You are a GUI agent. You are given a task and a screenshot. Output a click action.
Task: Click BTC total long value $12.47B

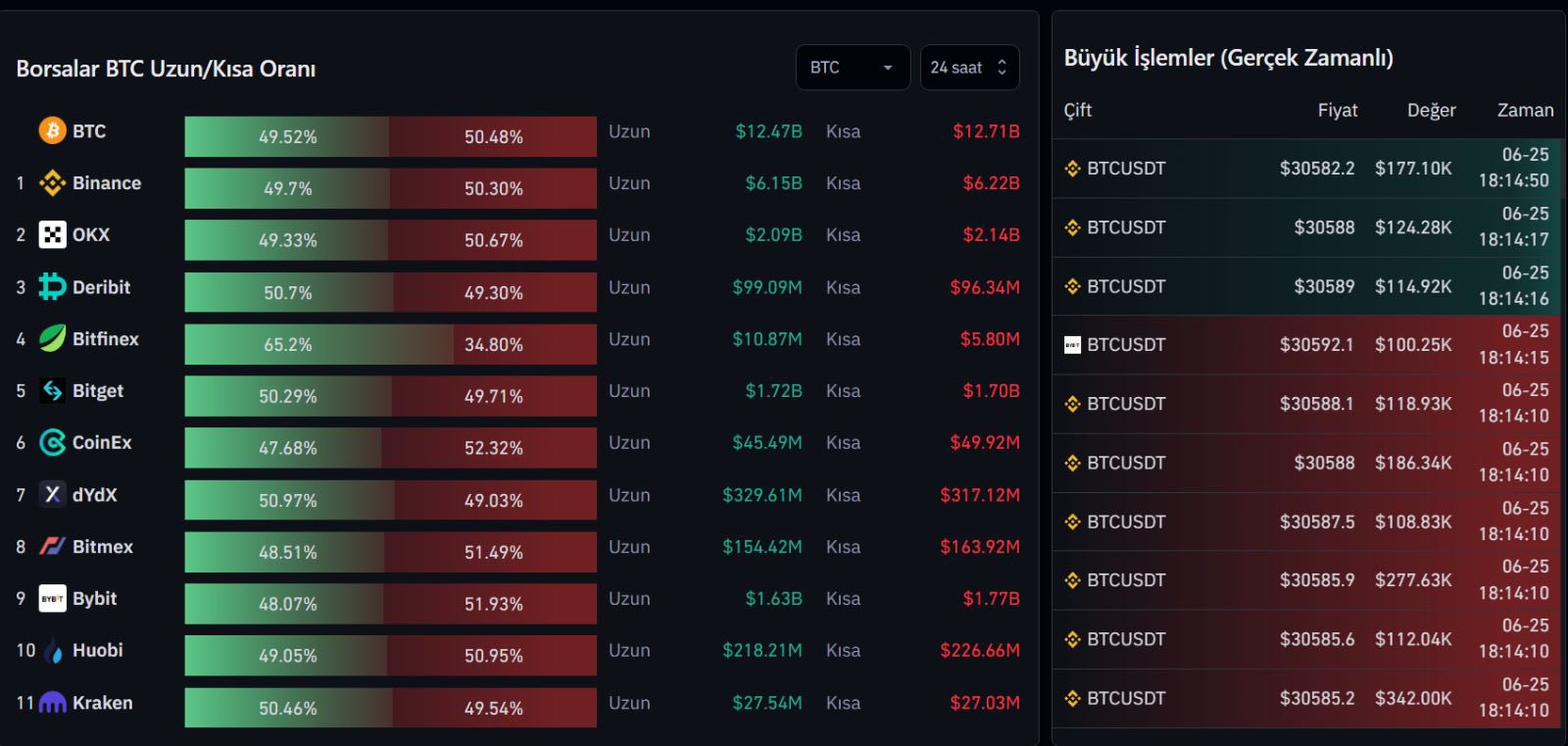point(769,130)
